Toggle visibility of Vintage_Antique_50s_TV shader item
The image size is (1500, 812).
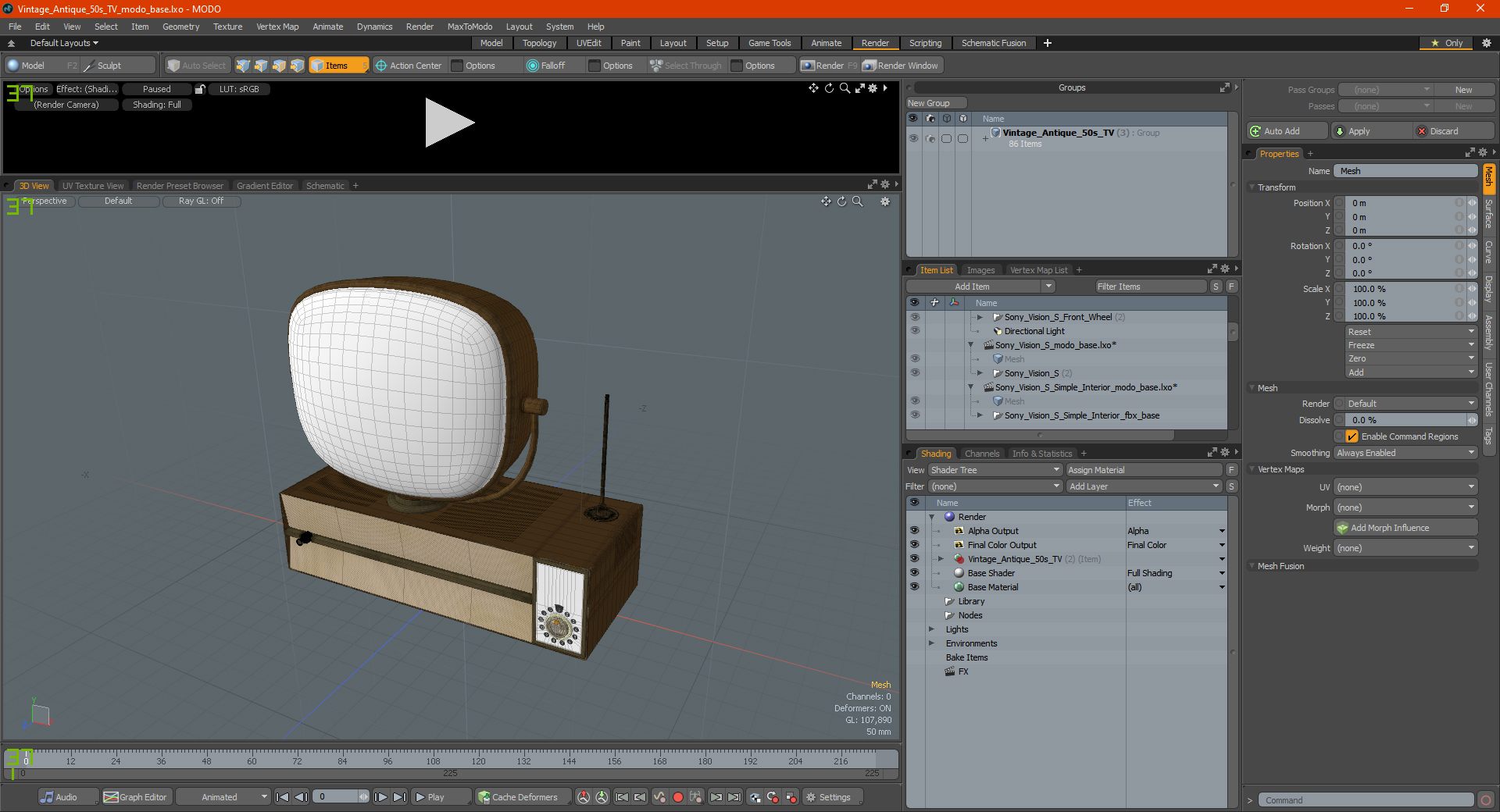(x=914, y=559)
